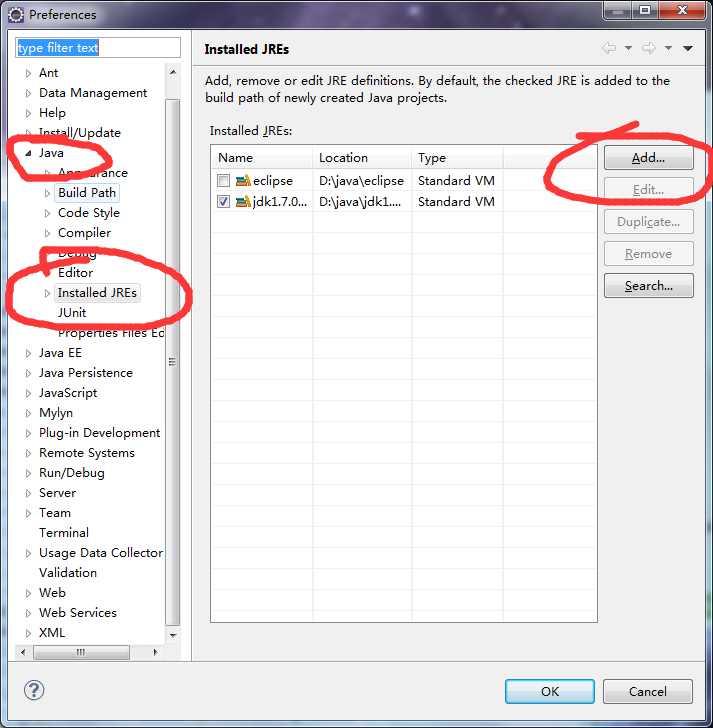Expand the Plug-in Development node
Image resolution: width=713 pixels, height=728 pixels.
pos(28,433)
